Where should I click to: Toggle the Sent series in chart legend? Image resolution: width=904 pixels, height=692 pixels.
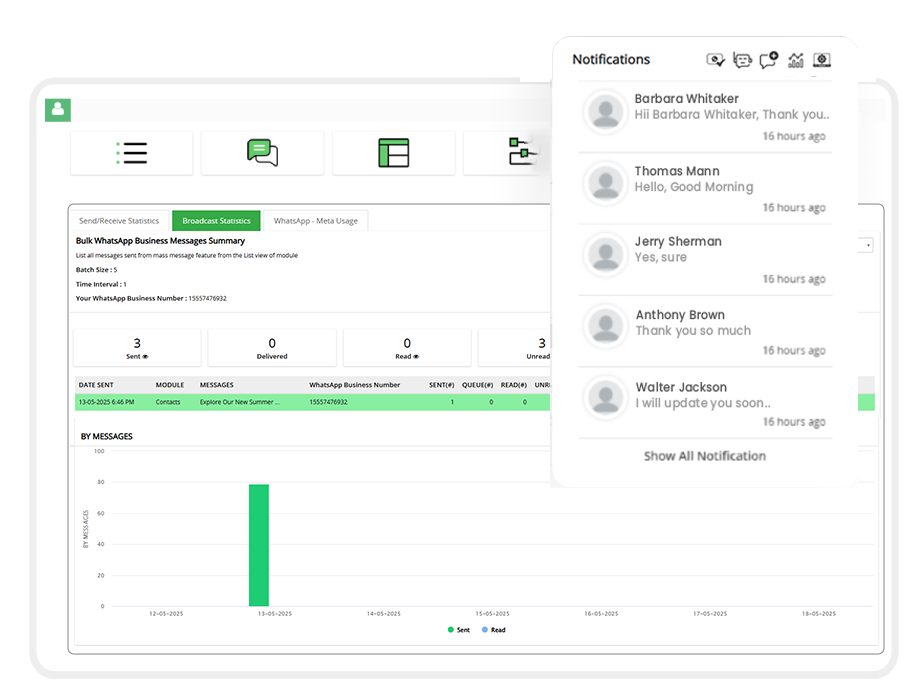pos(458,630)
